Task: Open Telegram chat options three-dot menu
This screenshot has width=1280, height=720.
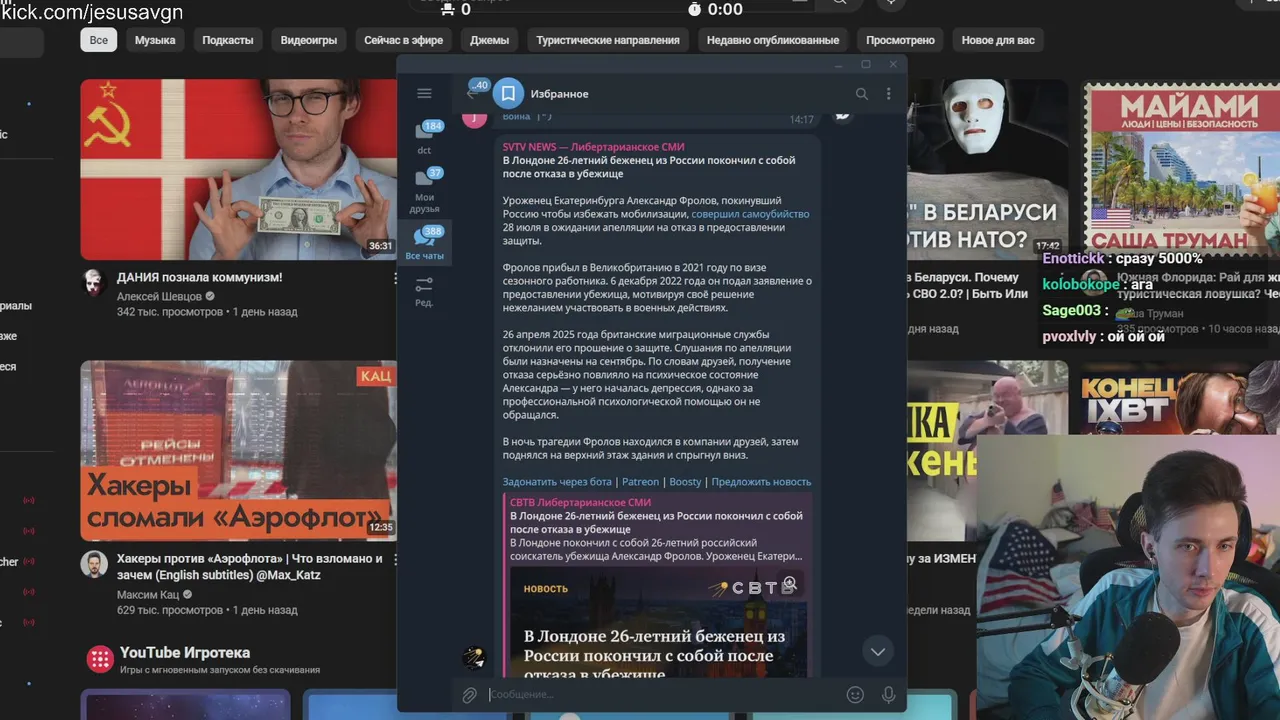Action: [x=888, y=94]
